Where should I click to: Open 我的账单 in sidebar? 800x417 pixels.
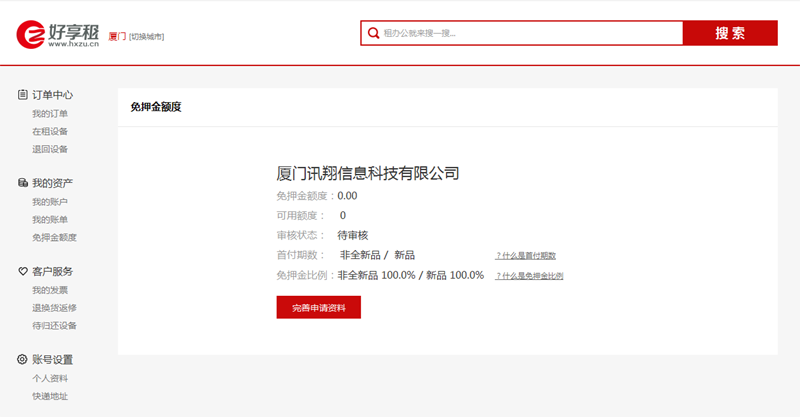tap(50, 219)
